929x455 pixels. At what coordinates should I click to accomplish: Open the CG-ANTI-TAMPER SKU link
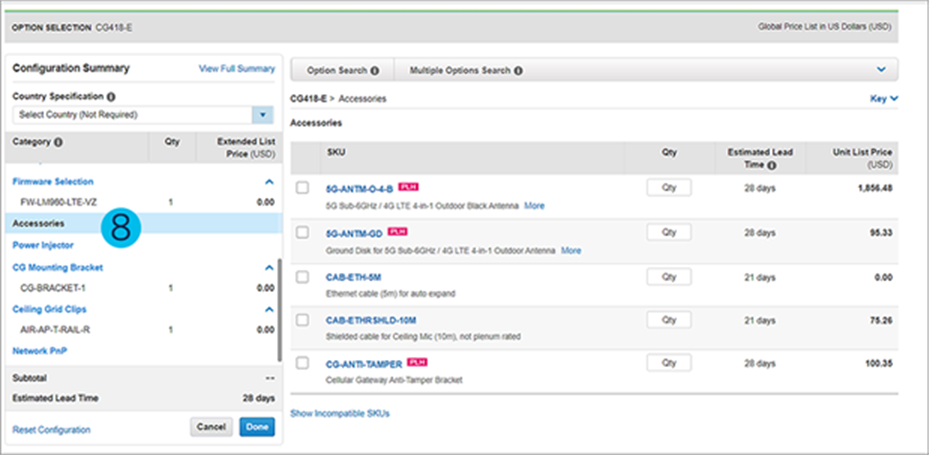[364, 364]
